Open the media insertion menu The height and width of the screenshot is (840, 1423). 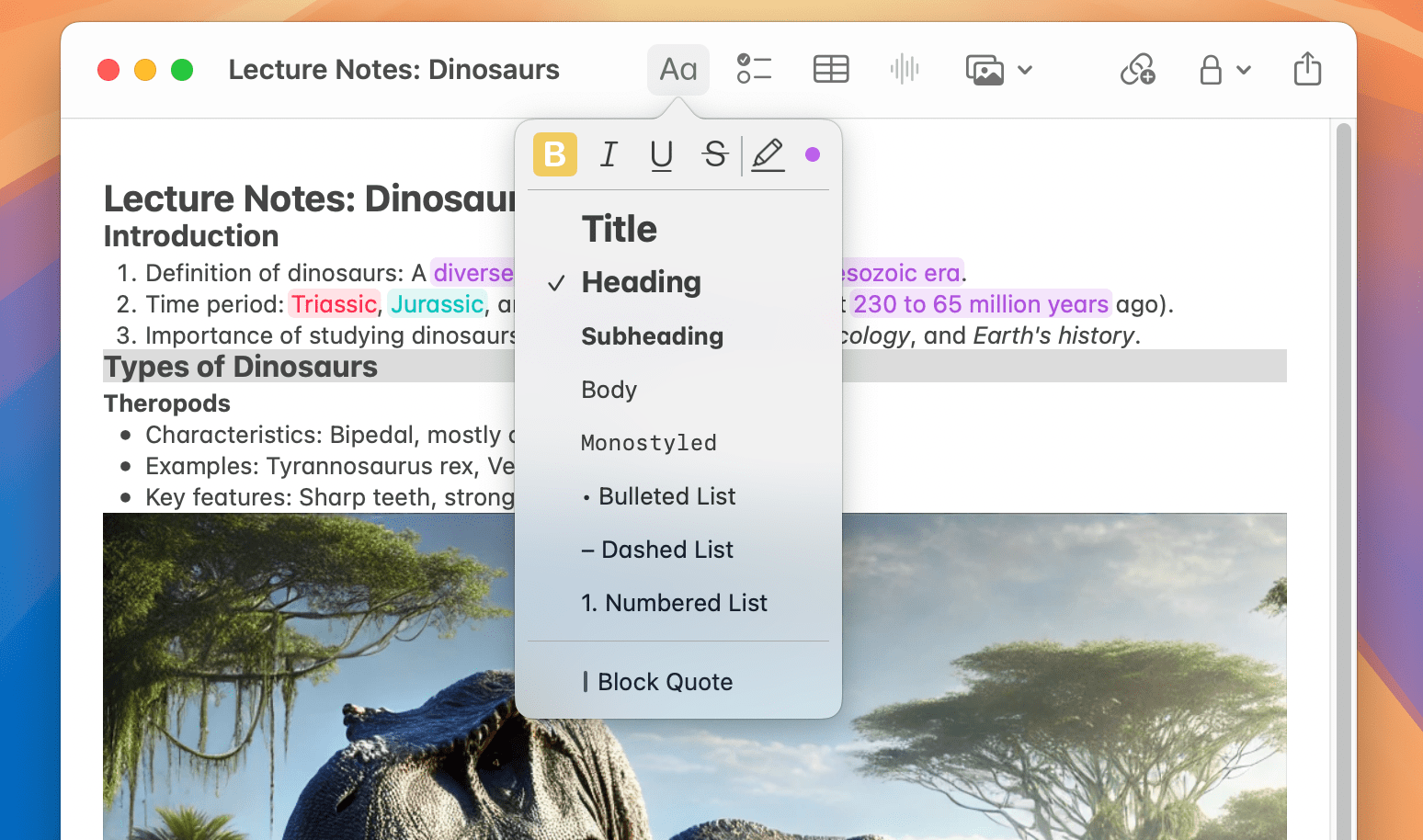click(x=985, y=69)
